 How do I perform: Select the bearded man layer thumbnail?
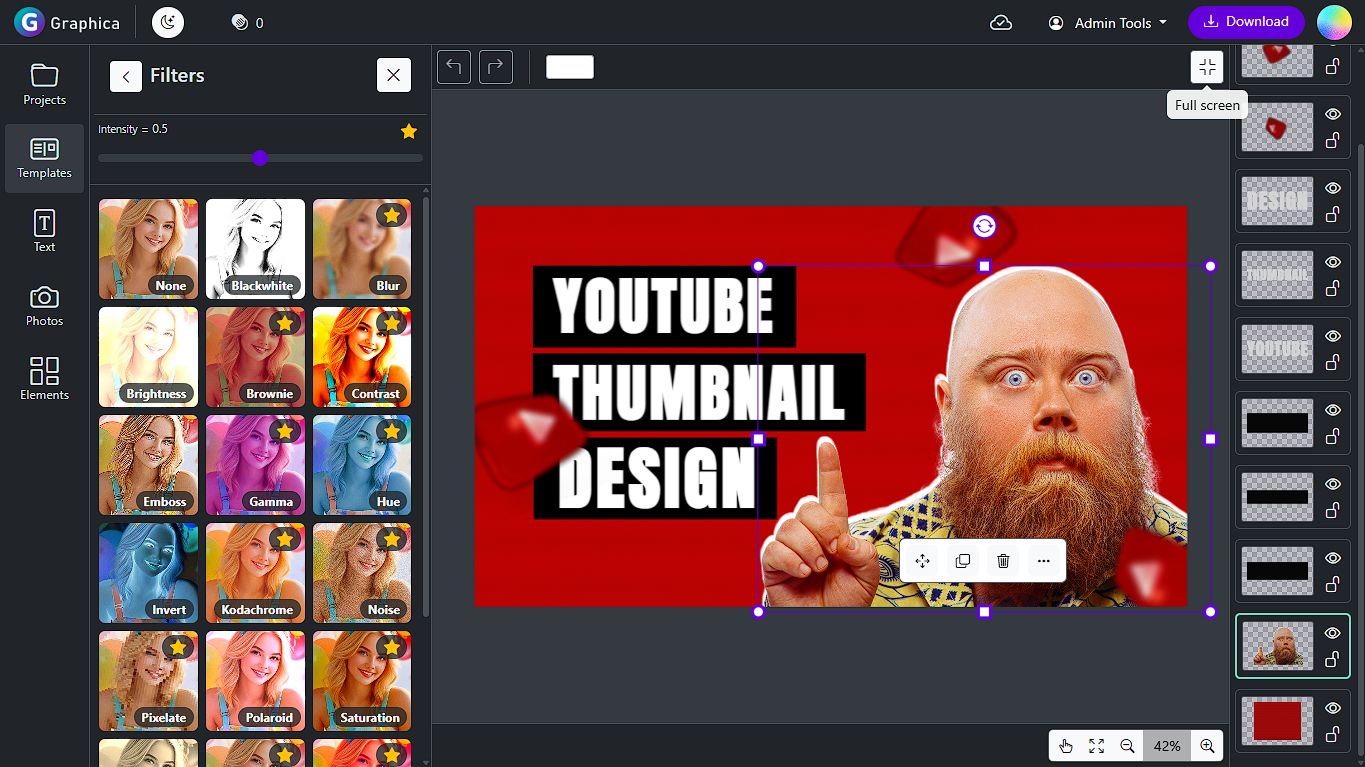pyautogui.click(x=1277, y=646)
